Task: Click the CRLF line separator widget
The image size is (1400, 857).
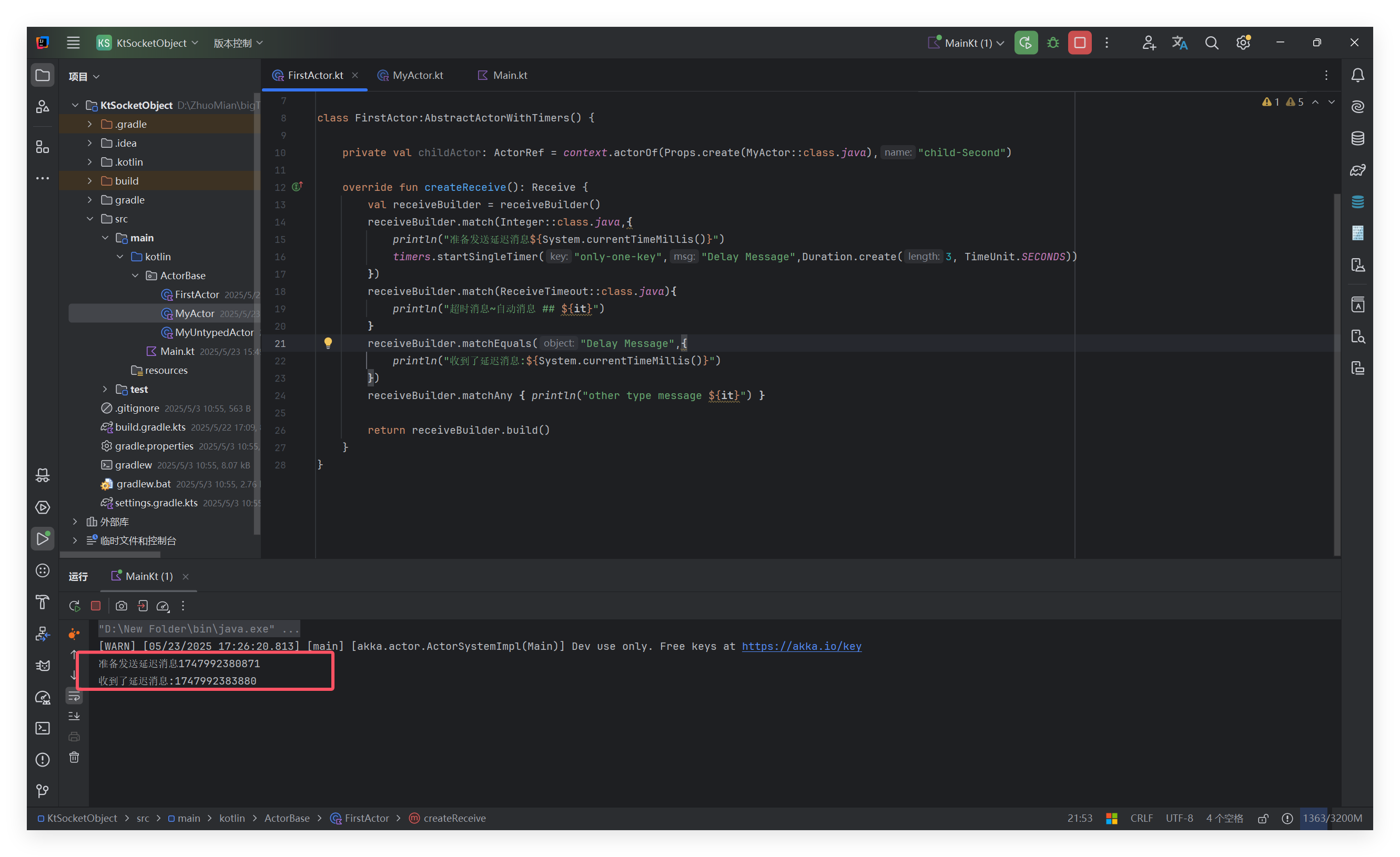Action: (1141, 819)
